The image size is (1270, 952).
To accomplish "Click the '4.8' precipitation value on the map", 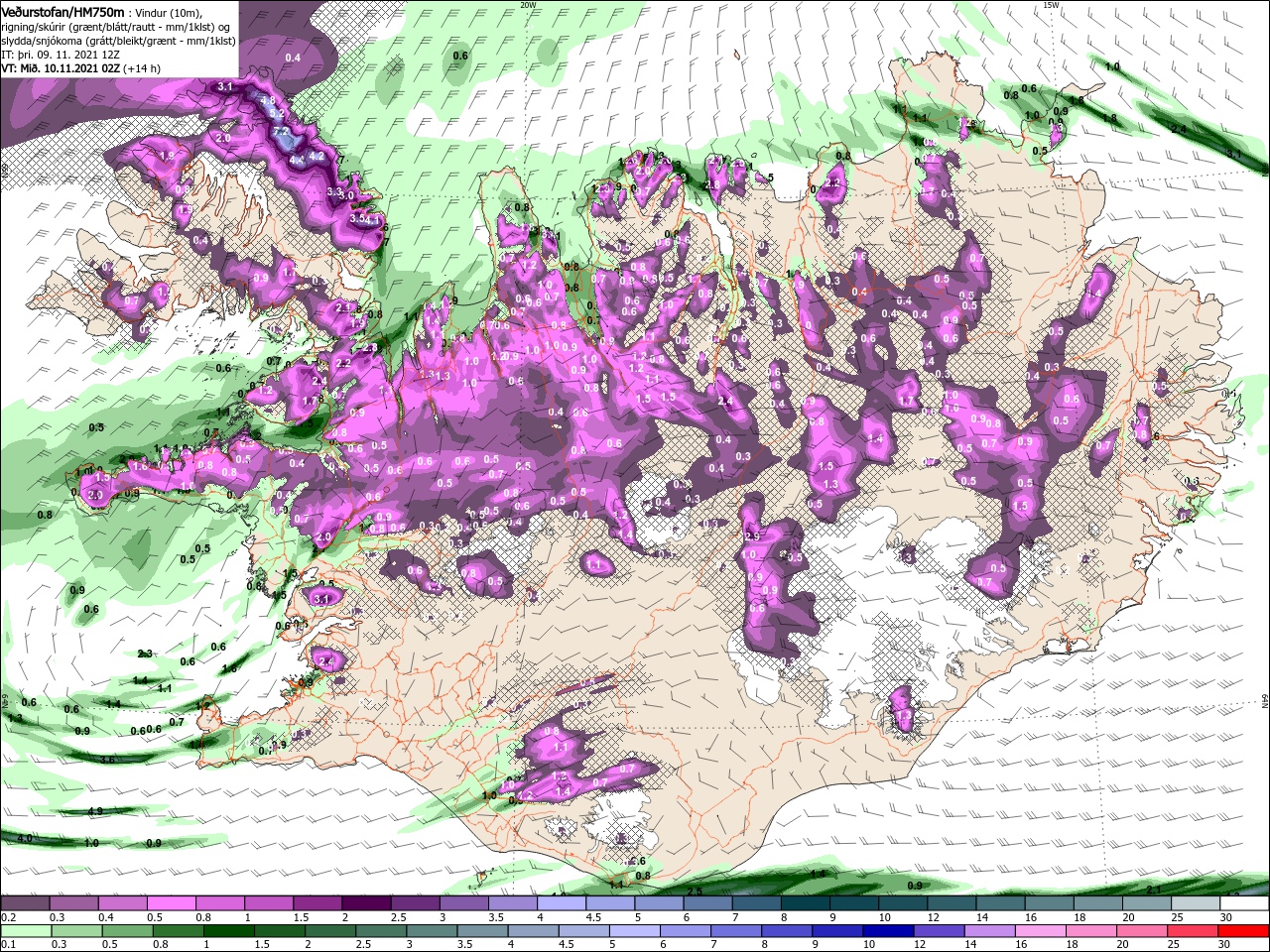I will point(268,100).
